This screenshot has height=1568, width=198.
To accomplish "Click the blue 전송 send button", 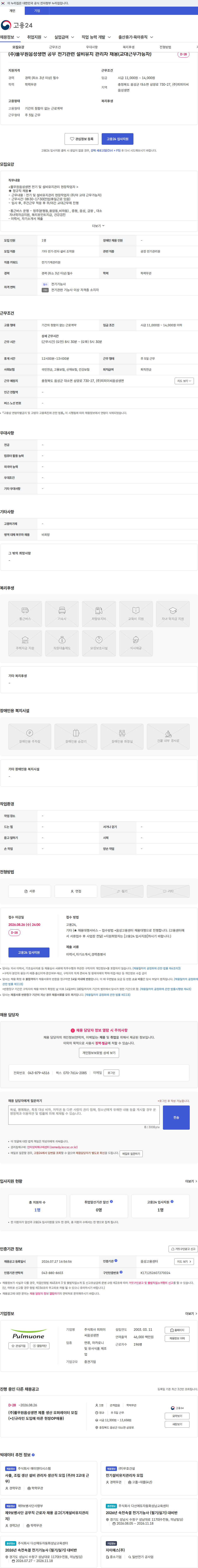I will [176, 1117].
